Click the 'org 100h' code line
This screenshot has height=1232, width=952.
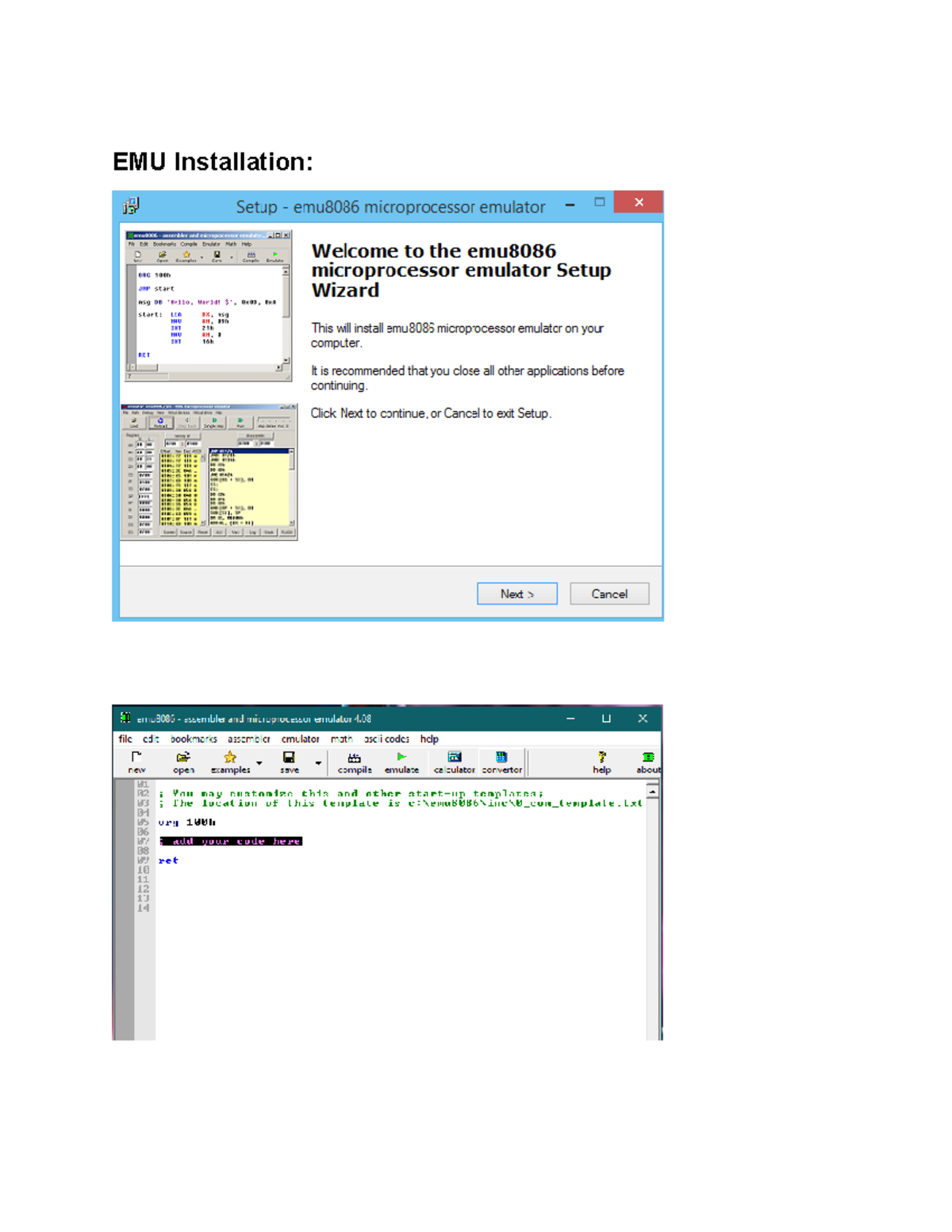coord(186,822)
